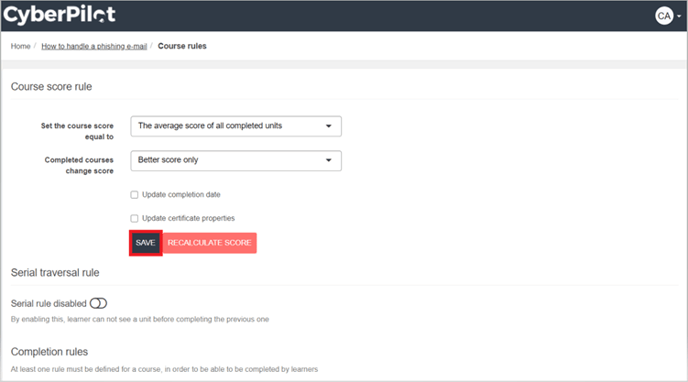Click the Set the course score equal to label
Image resolution: width=688 pixels, height=382 pixels.
(x=77, y=131)
